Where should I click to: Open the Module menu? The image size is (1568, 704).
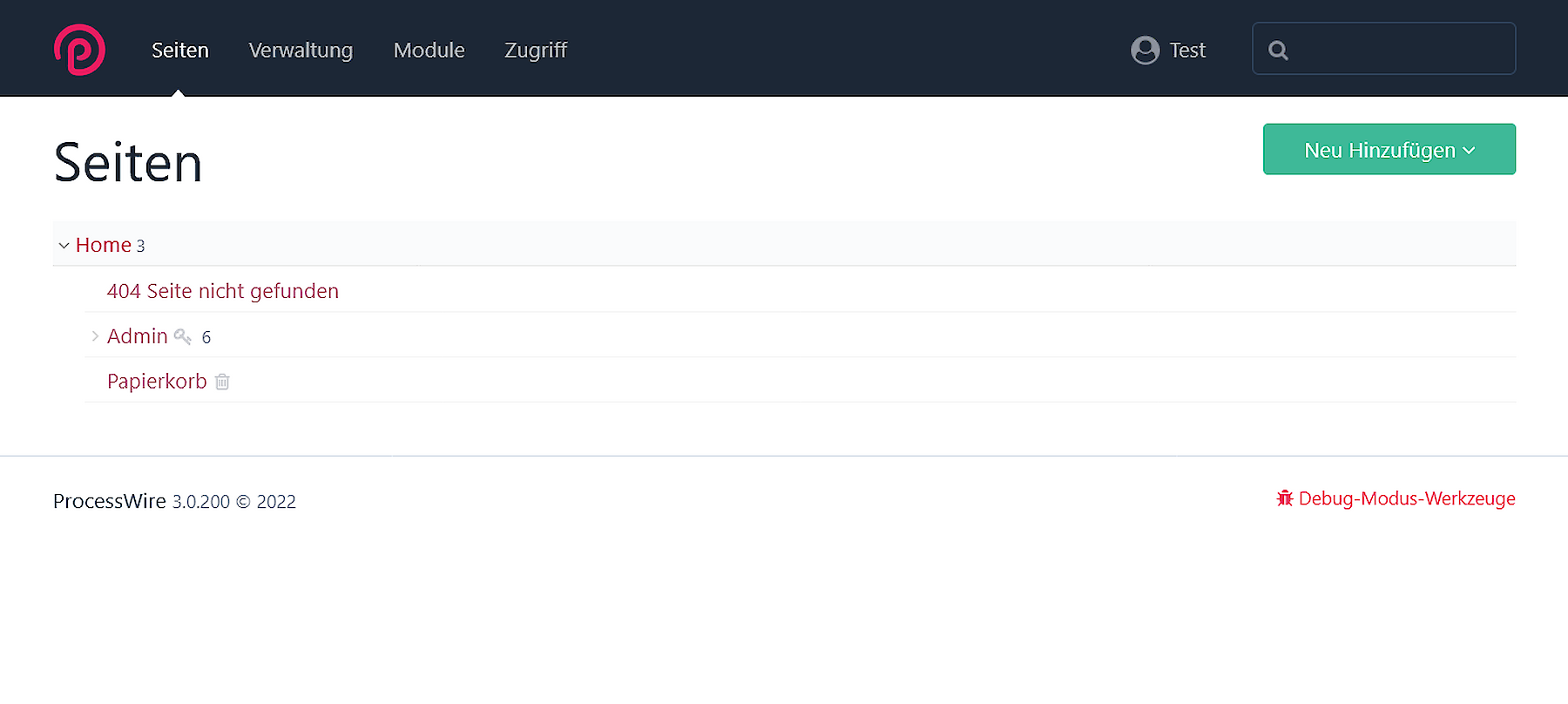pos(429,51)
